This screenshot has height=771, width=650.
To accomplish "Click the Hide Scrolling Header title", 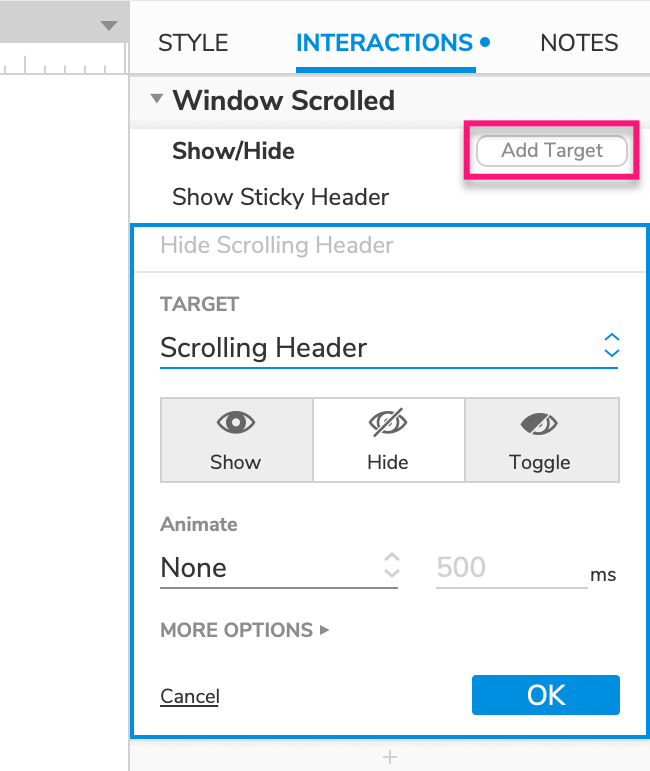I will pos(277,245).
